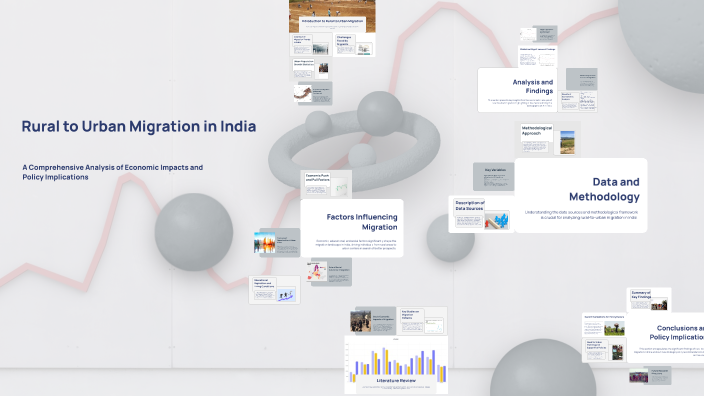The height and width of the screenshot is (396, 704).
Task: Select the "Key Studies on Migration Patterns" slide
Action: [422, 321]
